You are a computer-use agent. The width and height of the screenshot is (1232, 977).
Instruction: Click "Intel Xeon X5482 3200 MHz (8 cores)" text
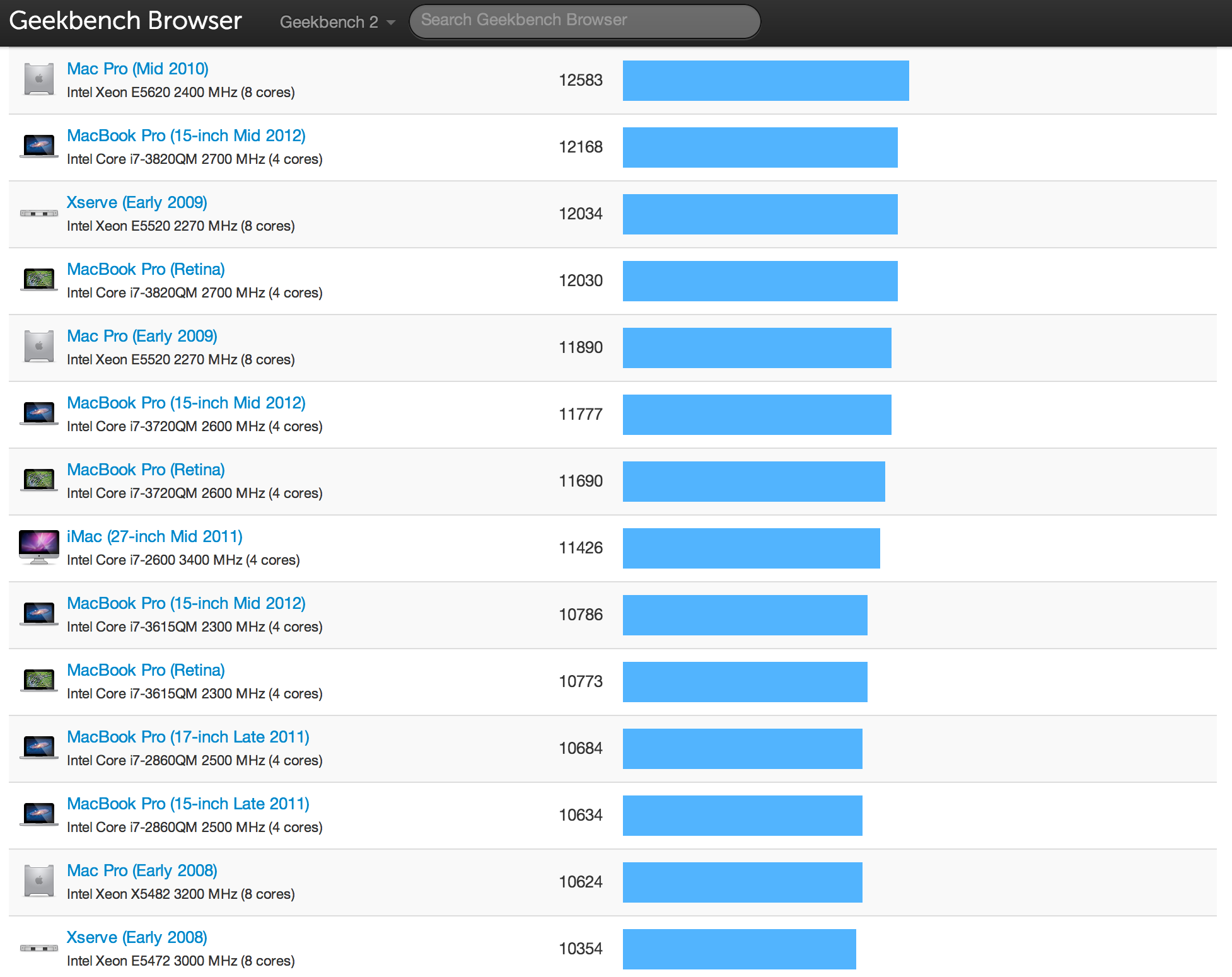coord(181,894)
